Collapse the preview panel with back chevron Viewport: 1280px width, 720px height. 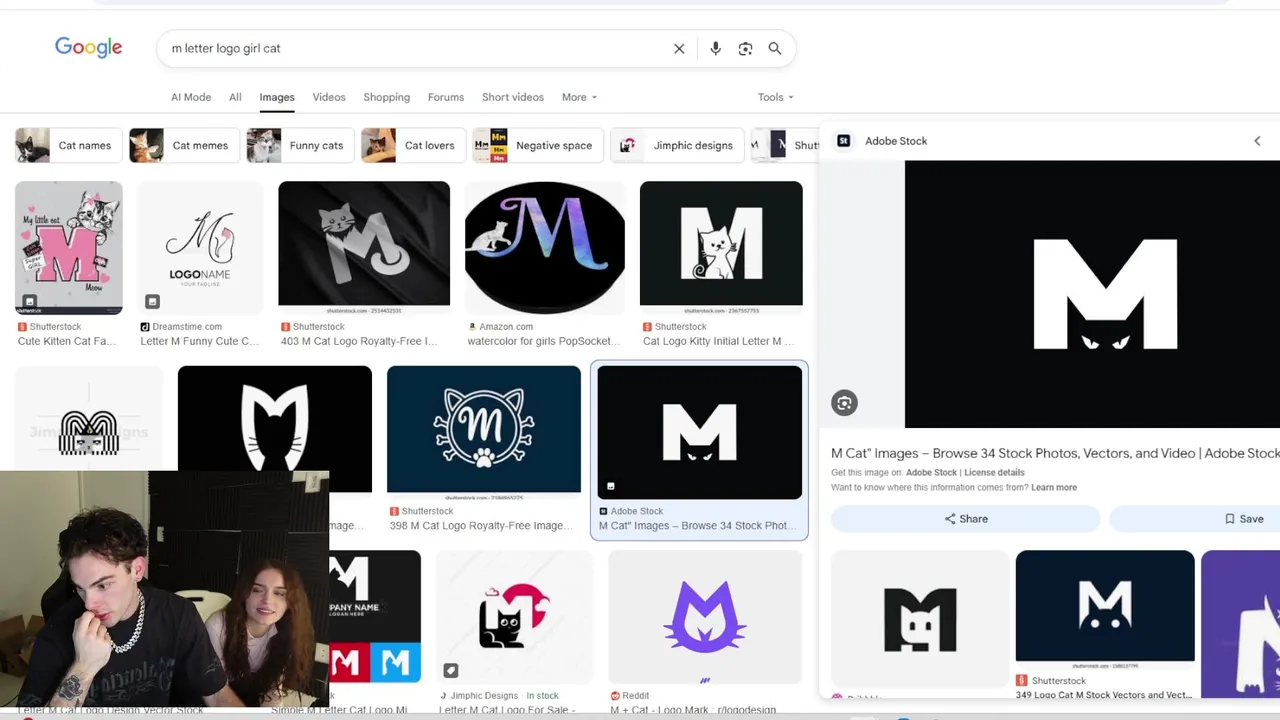(x=1257, y=141)
